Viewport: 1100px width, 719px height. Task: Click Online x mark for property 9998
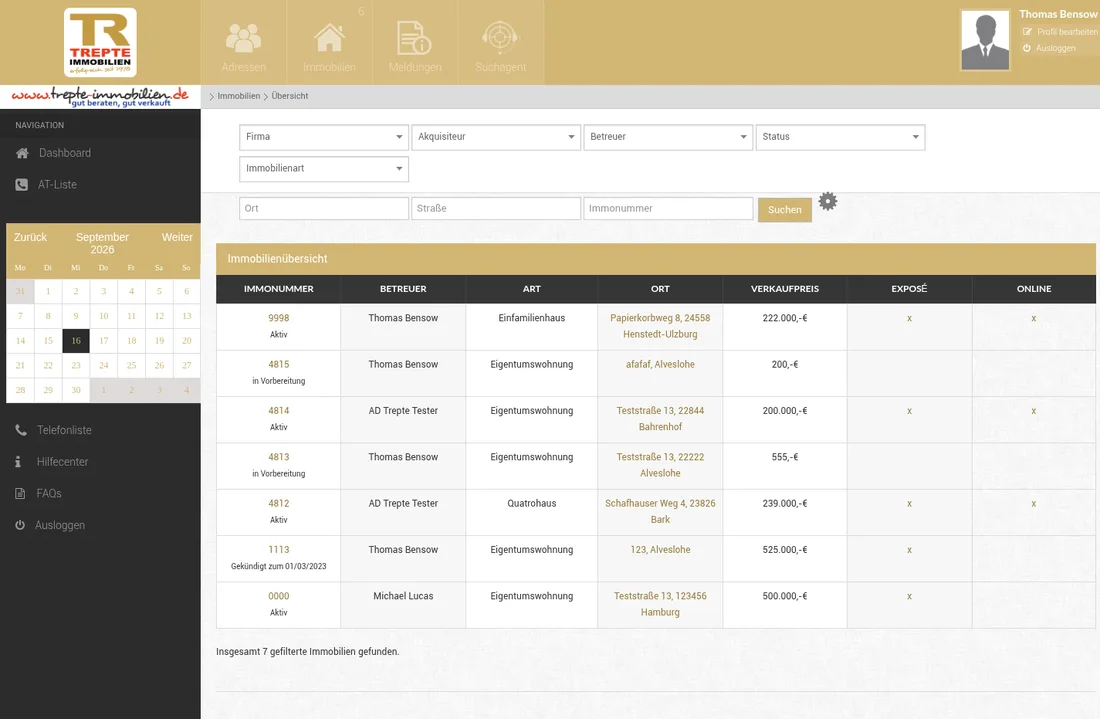coord(1033,318)
